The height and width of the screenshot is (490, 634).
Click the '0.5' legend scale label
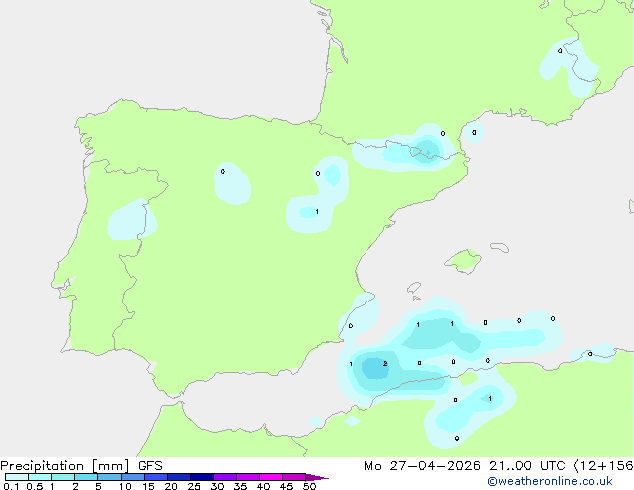35,486
